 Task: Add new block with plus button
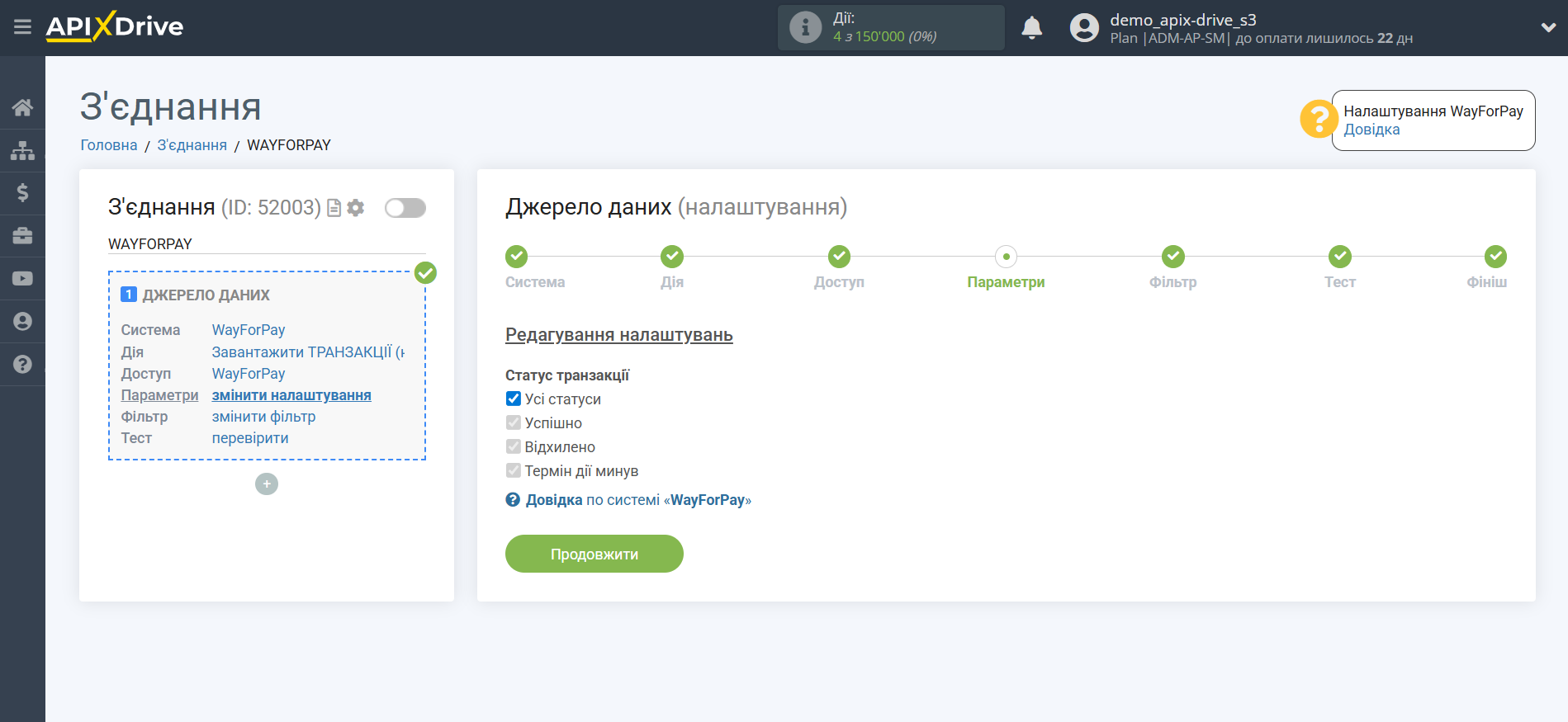[267, 484]
